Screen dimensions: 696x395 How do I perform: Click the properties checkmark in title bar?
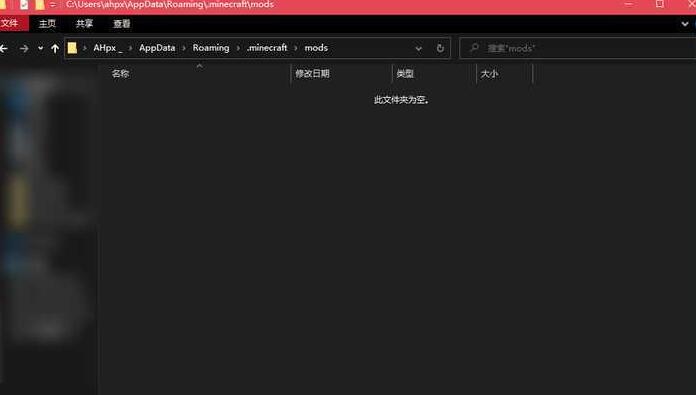[x=24, y=5]
